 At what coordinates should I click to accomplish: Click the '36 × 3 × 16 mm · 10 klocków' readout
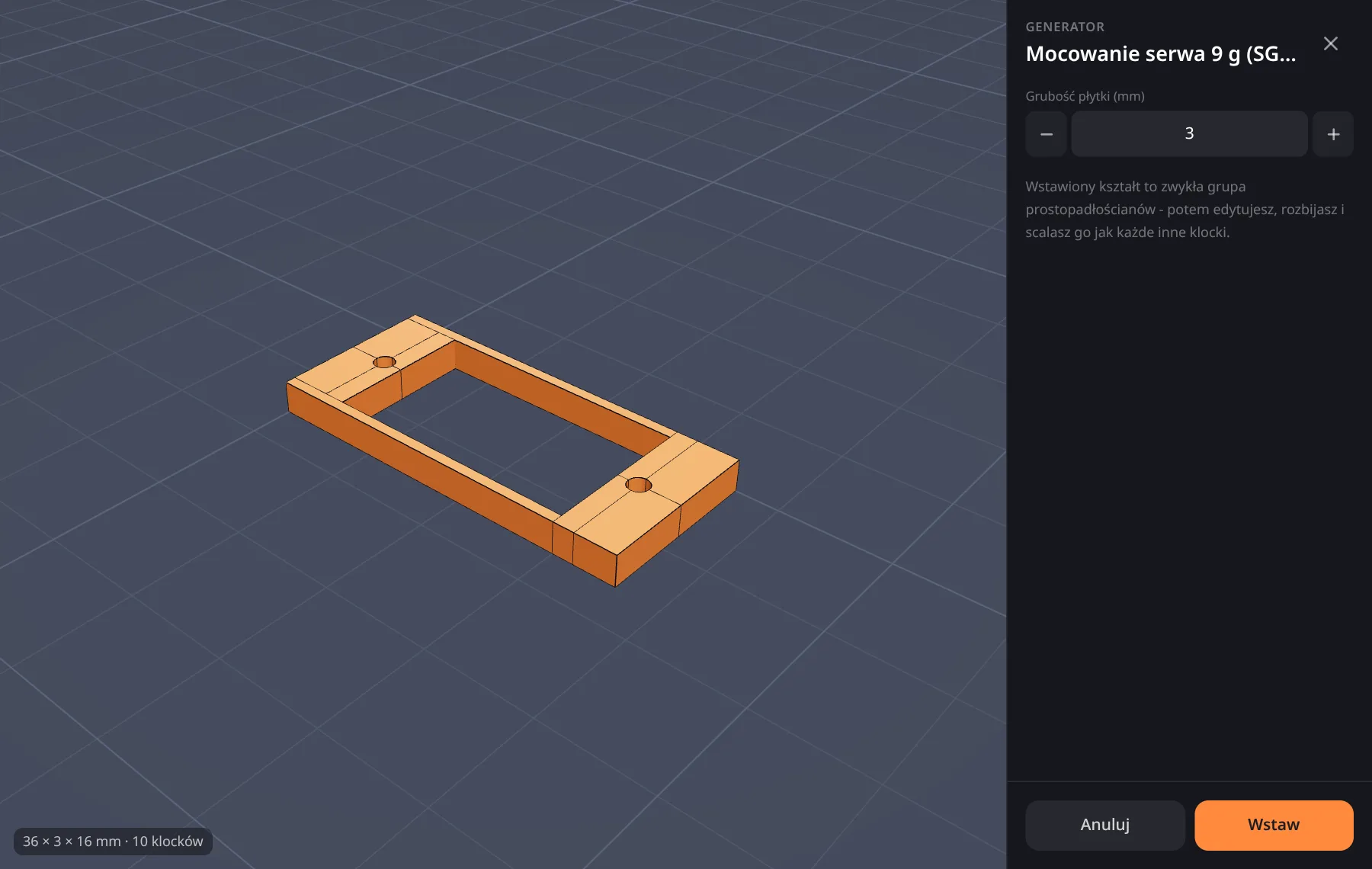tap(113, 841)
